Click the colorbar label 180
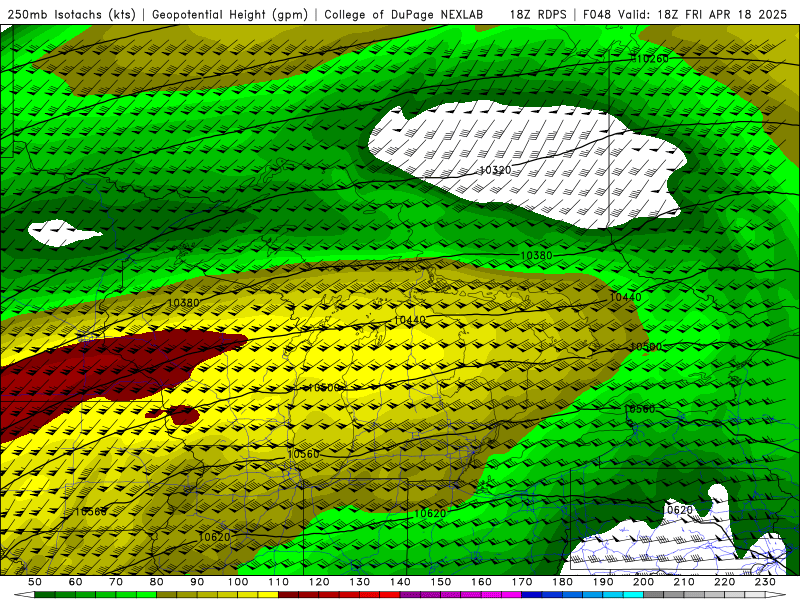 pos(563,582)
